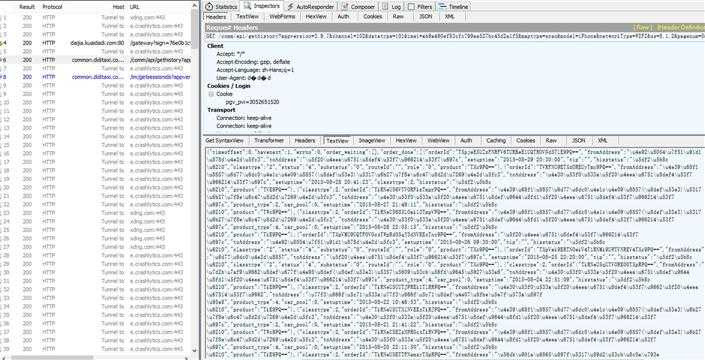Click the GET request line text
The image size is (705, 360).
454,35
